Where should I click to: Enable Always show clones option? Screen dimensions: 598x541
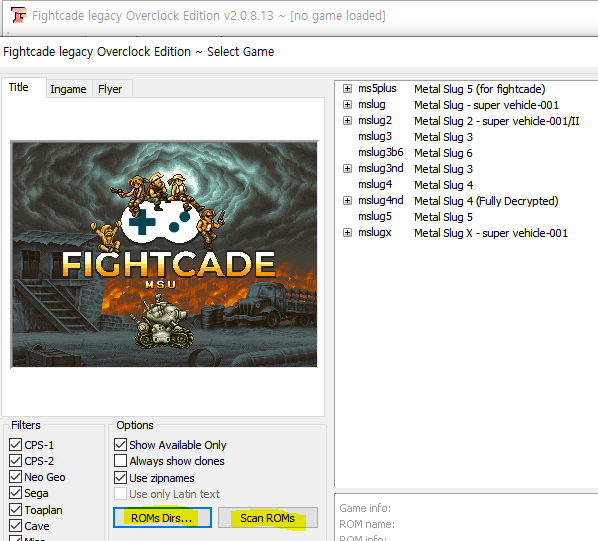point(121,461)
